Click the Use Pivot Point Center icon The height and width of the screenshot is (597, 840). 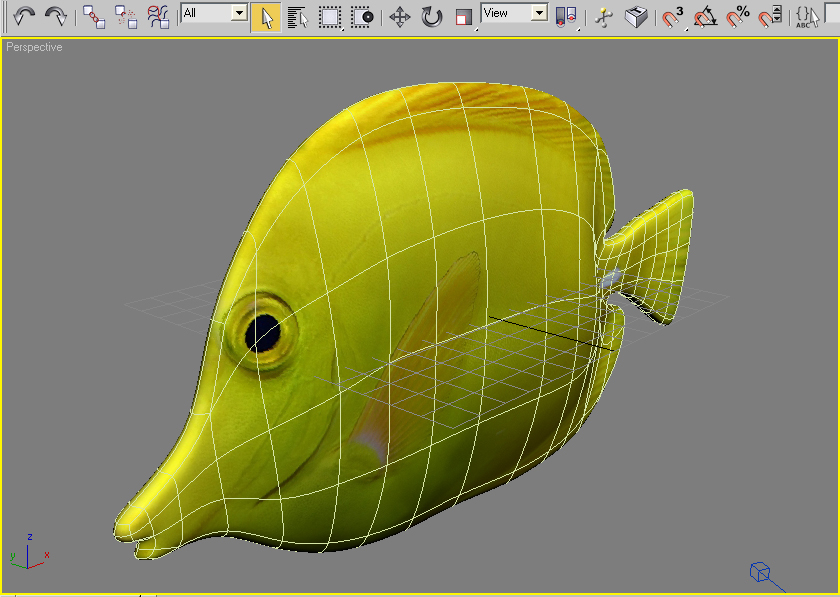565,15
